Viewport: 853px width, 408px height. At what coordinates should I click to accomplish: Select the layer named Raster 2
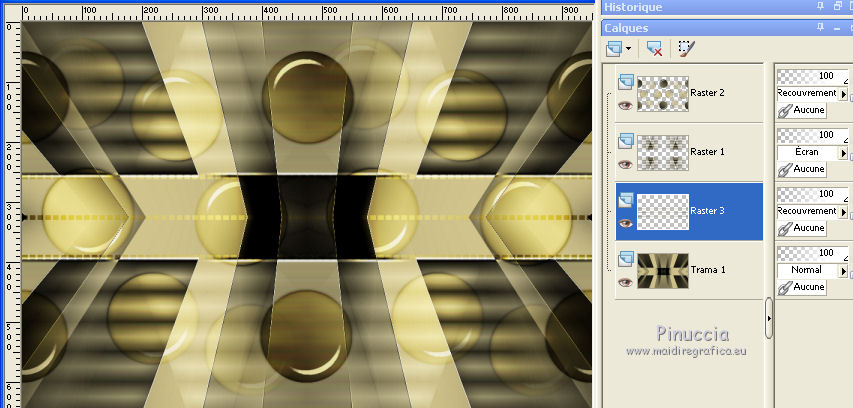707,93
